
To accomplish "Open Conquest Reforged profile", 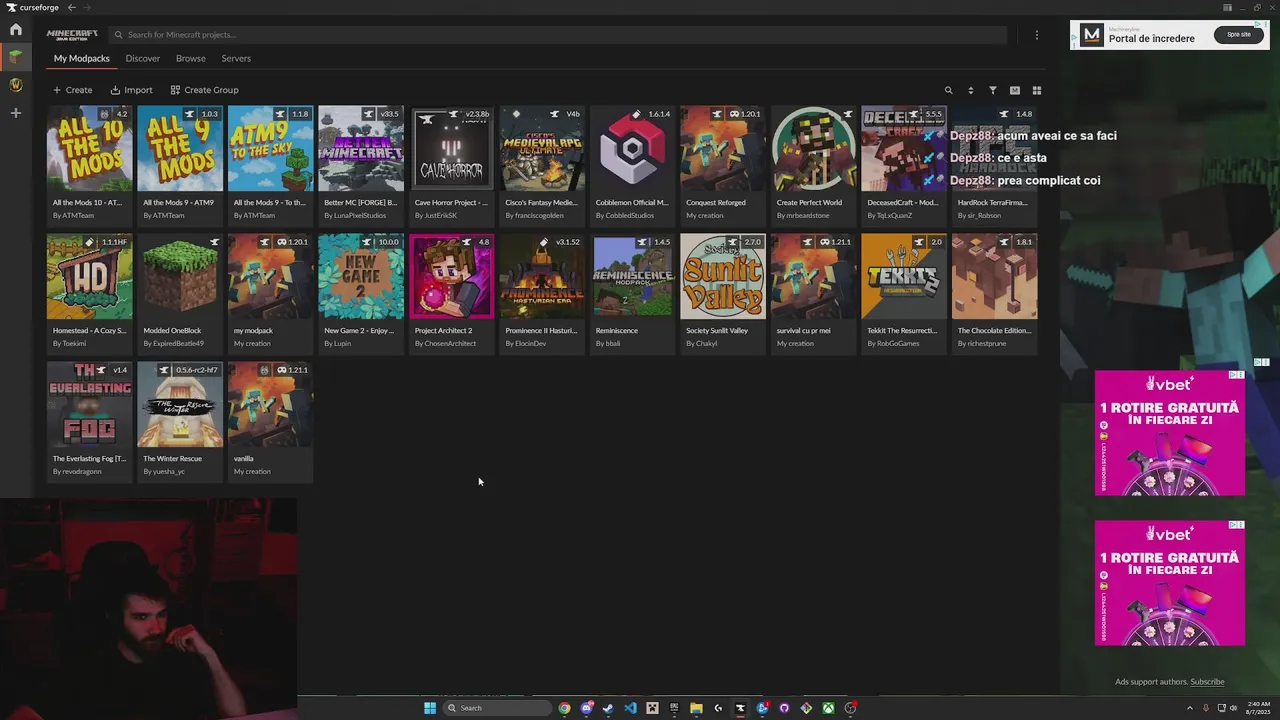I will coord(723,165).
